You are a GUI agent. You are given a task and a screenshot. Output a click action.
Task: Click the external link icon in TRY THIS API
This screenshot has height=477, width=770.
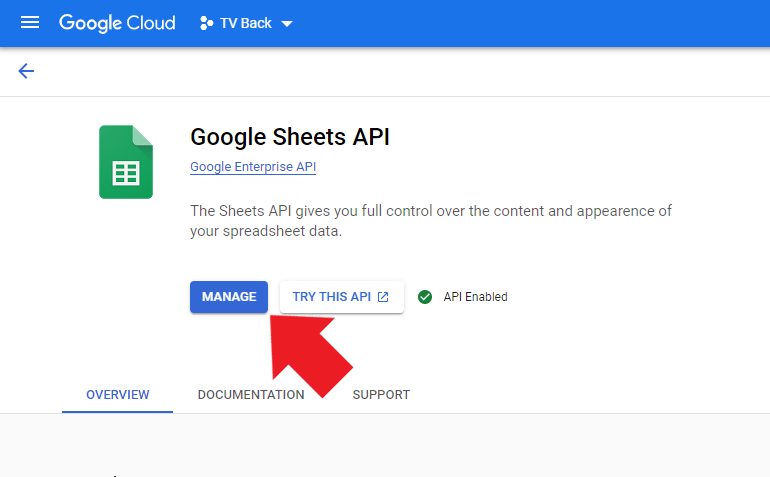(x=383, y=297)
